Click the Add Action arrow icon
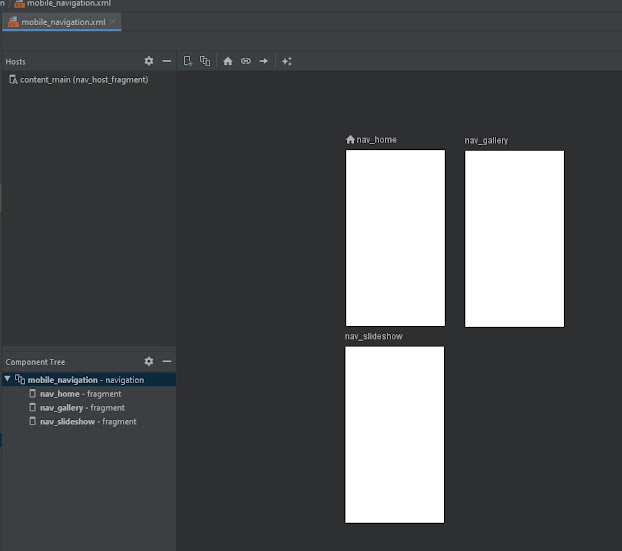 (x=264, y=61)
